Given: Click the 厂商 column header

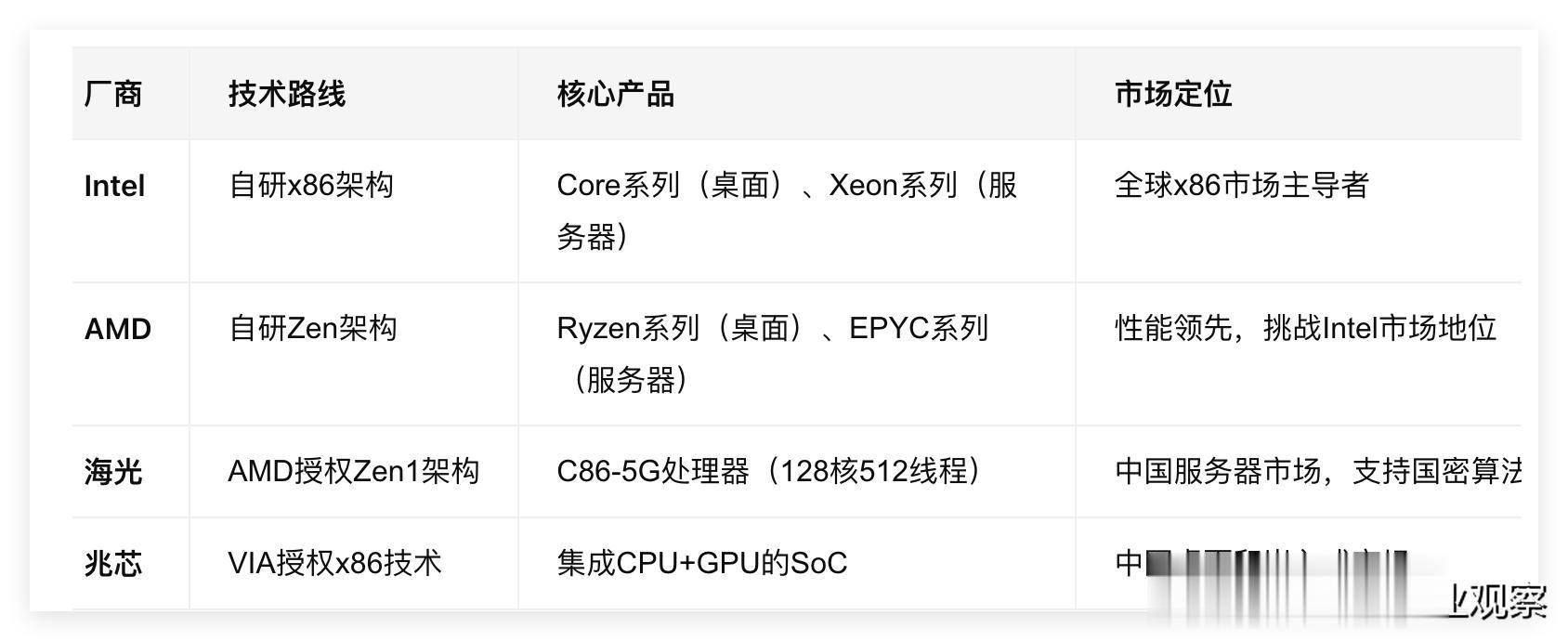Looking at the screenshot, I should pos(113,94).
